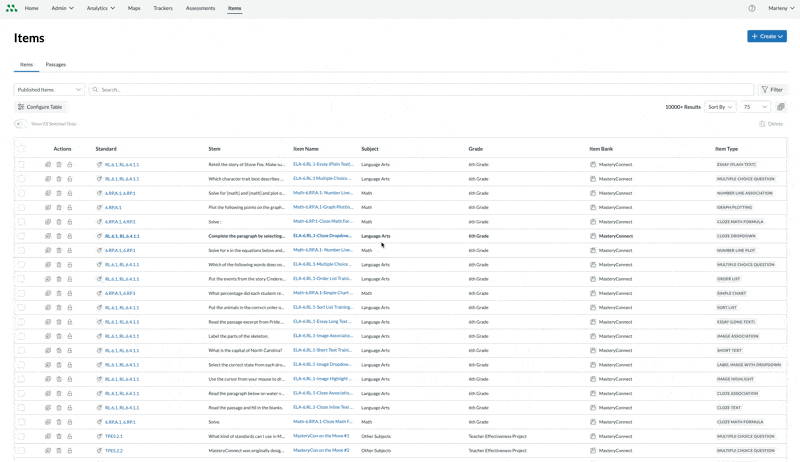Open the Filter button

coord(772,90)
